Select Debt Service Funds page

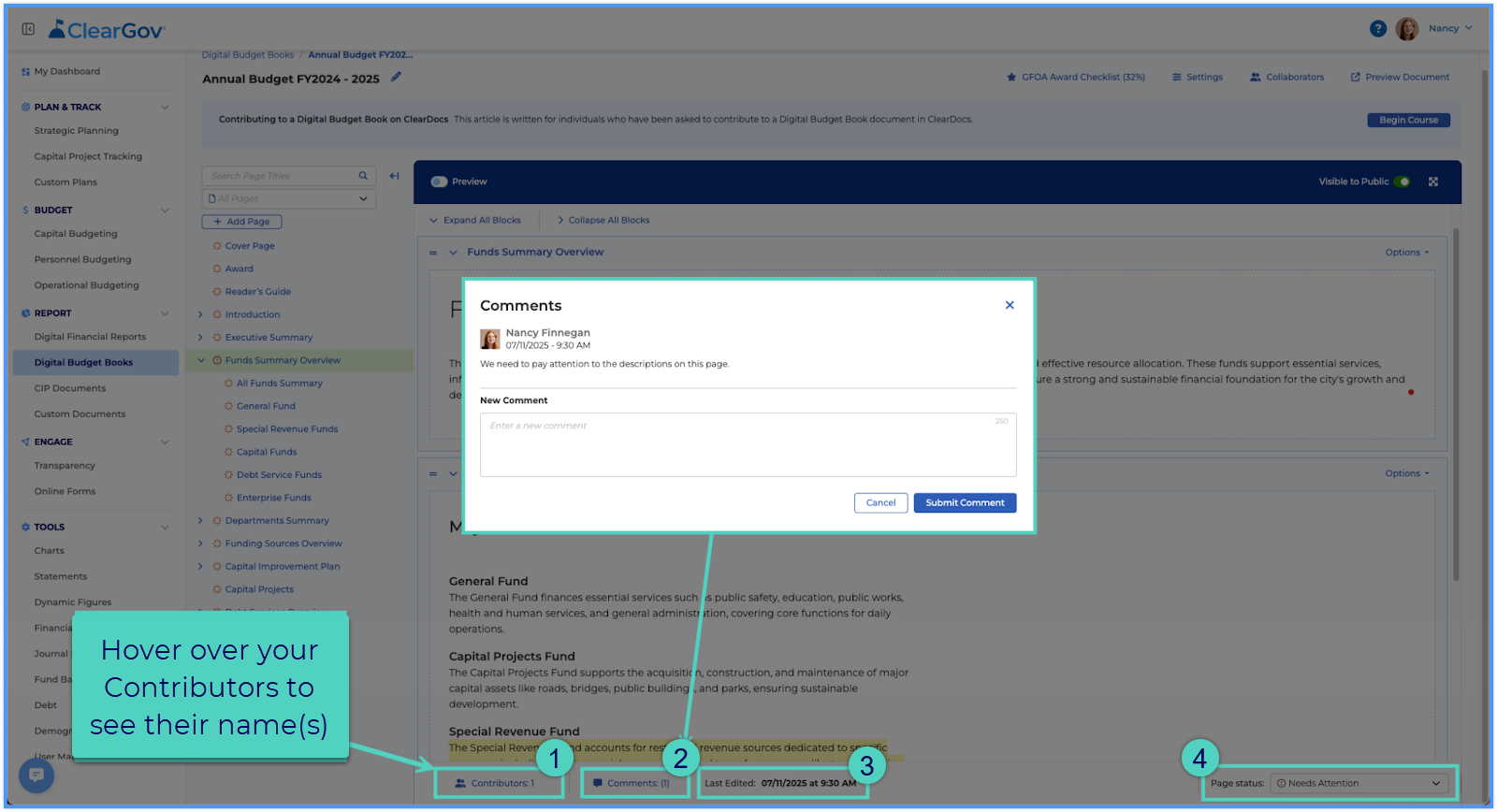tap(279, 475)
